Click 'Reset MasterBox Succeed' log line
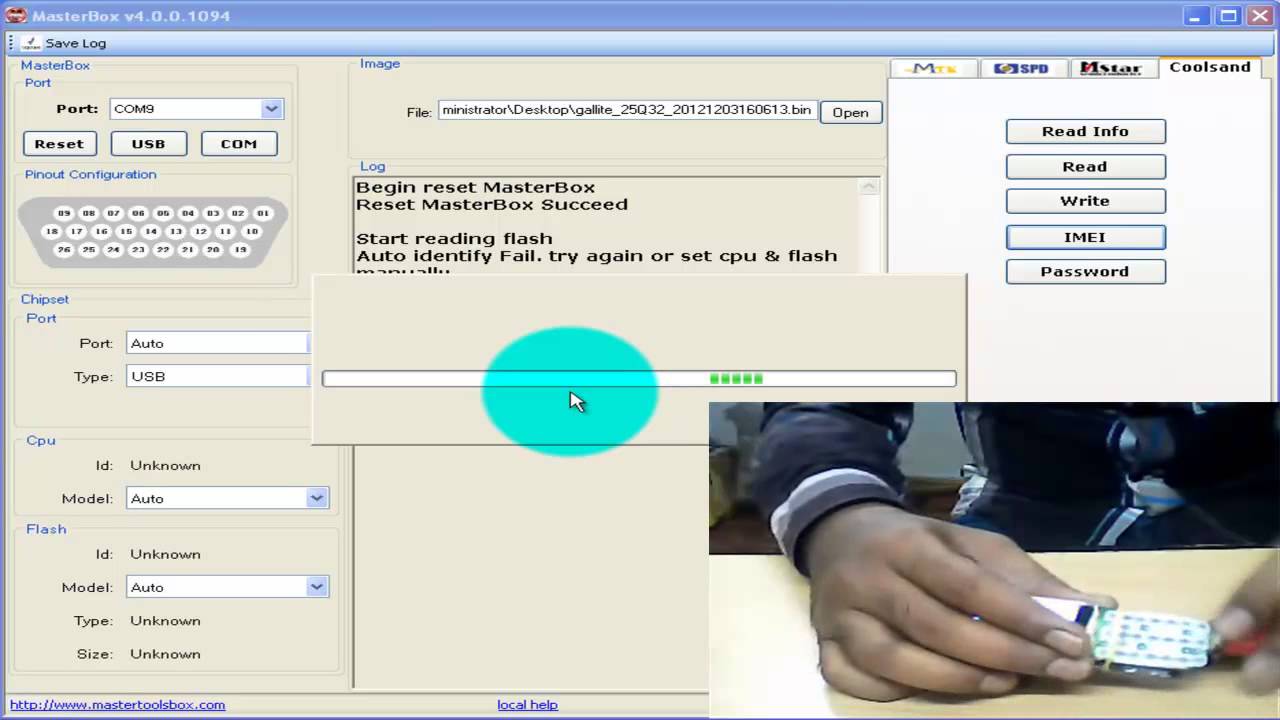Viewport: 1280px width, 720px height. pyautogui.click(x=492, y=204)
